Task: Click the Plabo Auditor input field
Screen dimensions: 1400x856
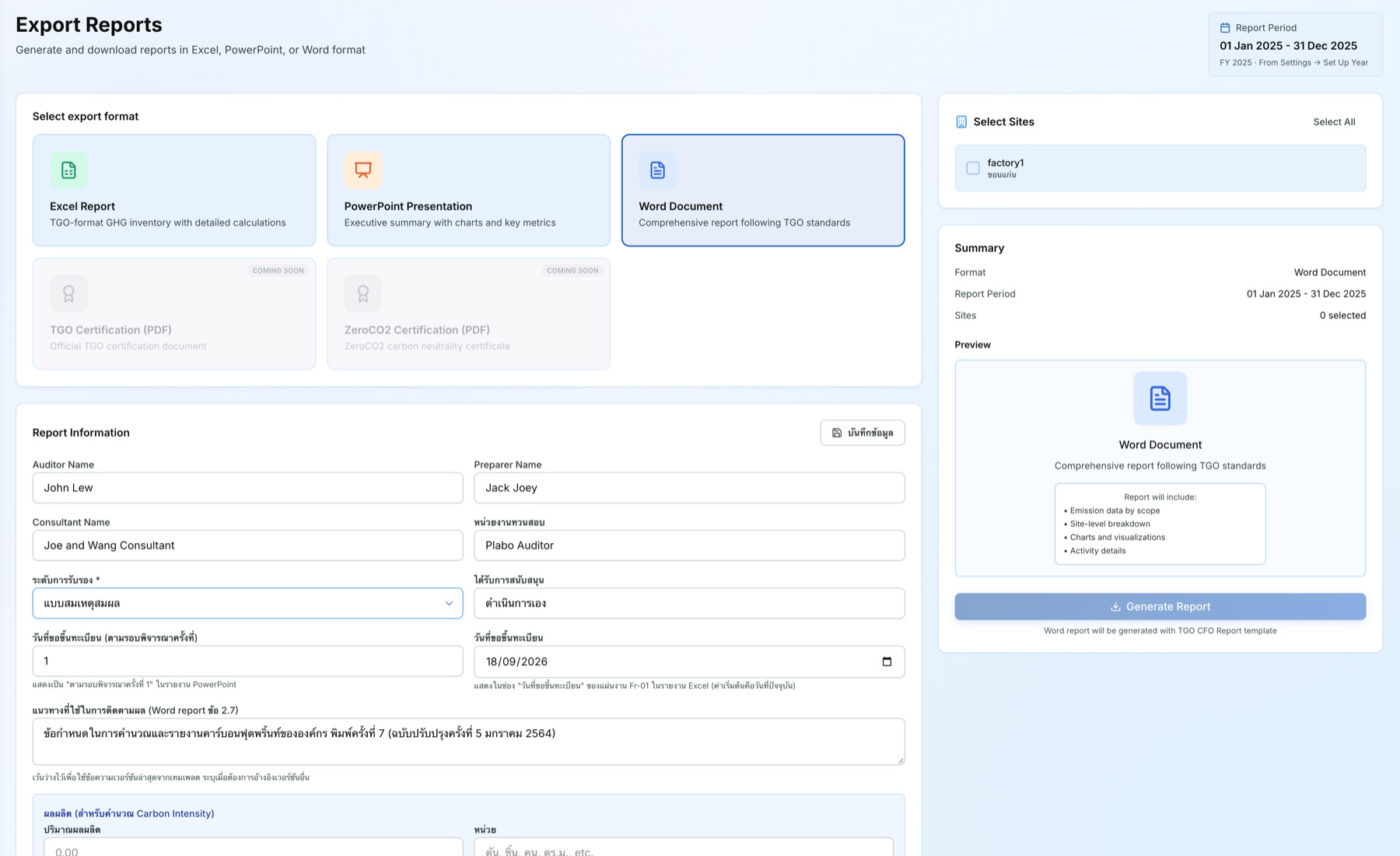Action: point(689,546)
